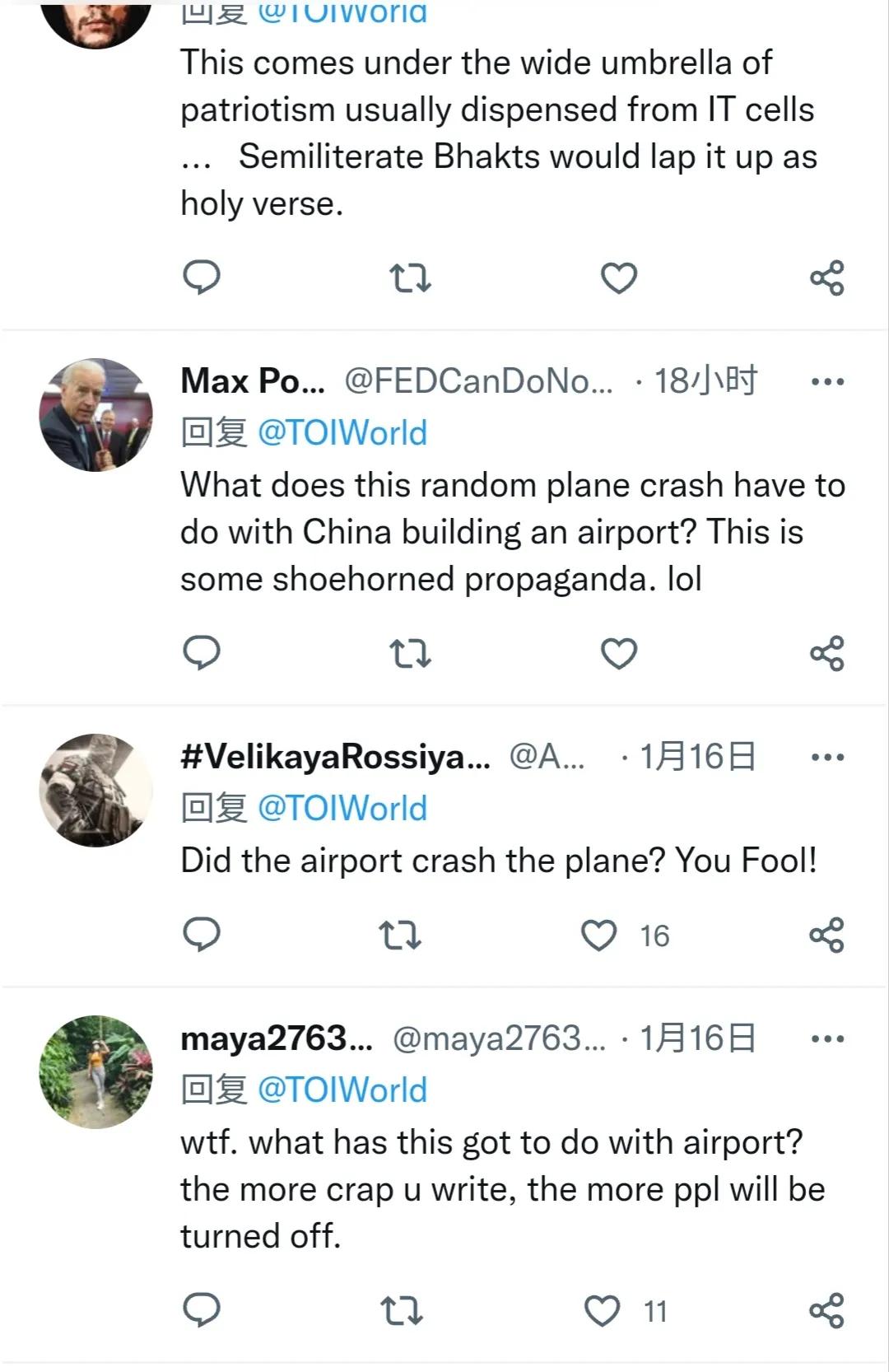The image size is (889, 1372).
Task: Open @TOIWorld link in Max Po's reply
Action: 342,433
